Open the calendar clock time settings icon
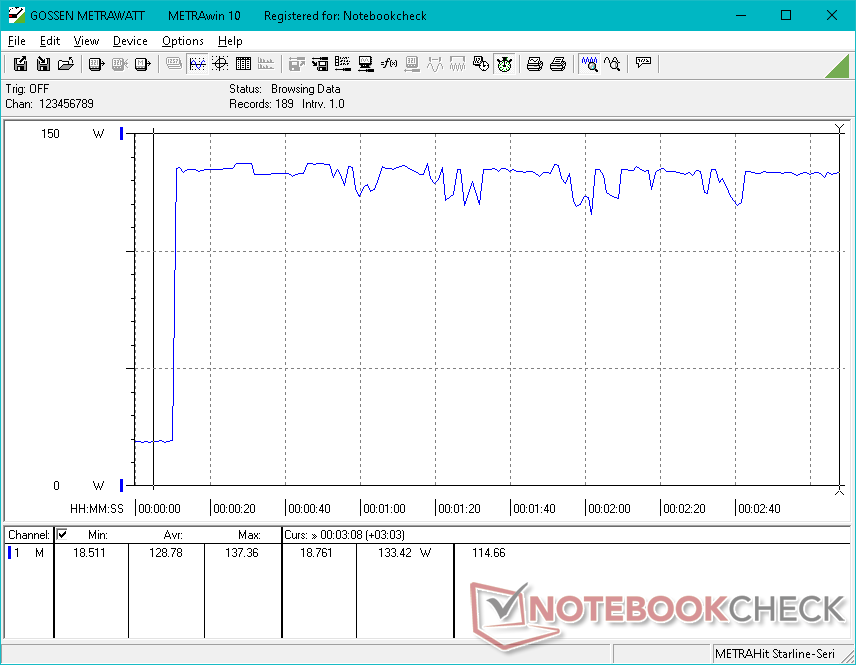This screenshot has width=856, height=665. pyautogui.click(x=480, y=64)
